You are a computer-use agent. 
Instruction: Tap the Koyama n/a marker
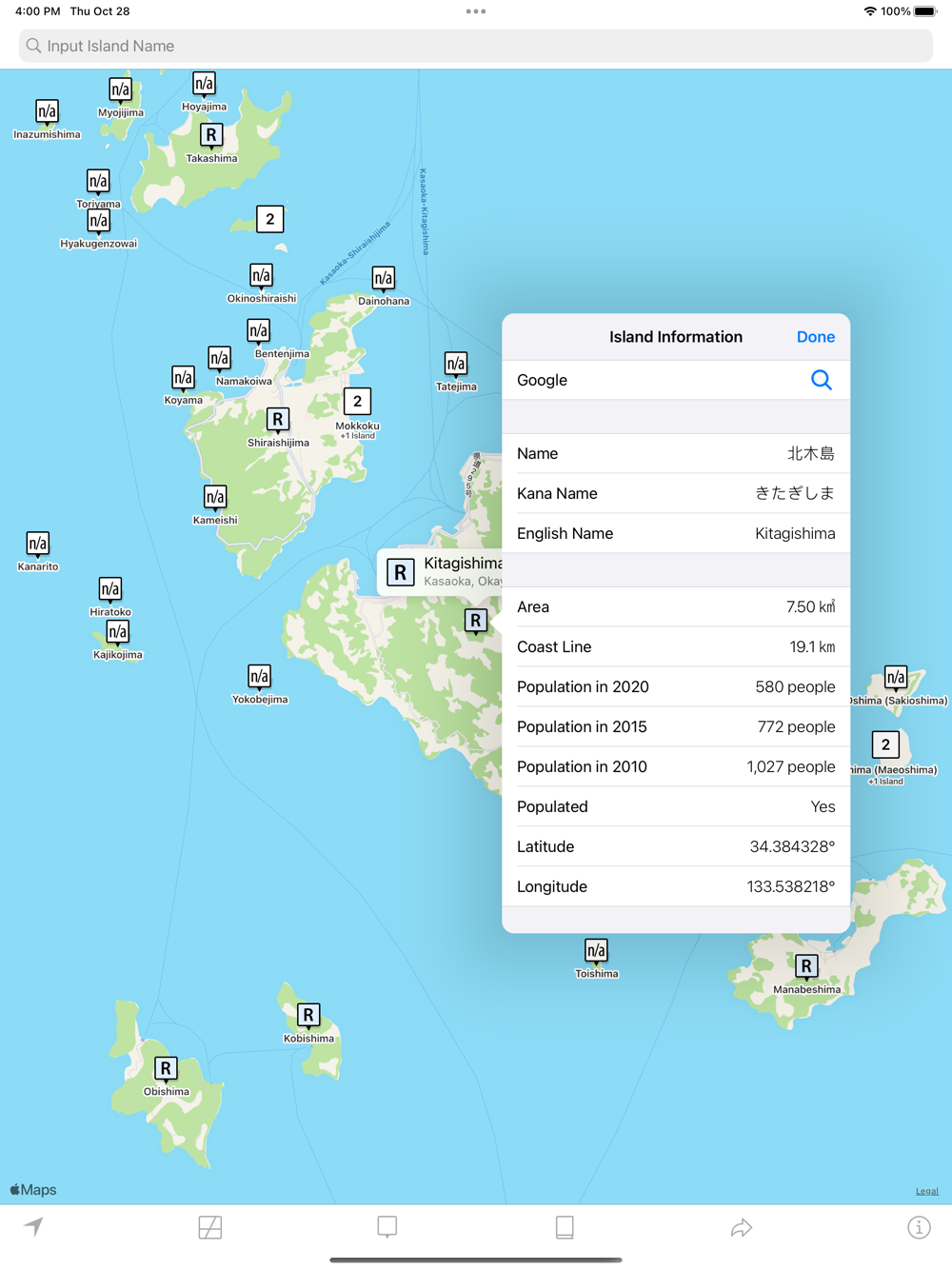click(x=183, y=378)
